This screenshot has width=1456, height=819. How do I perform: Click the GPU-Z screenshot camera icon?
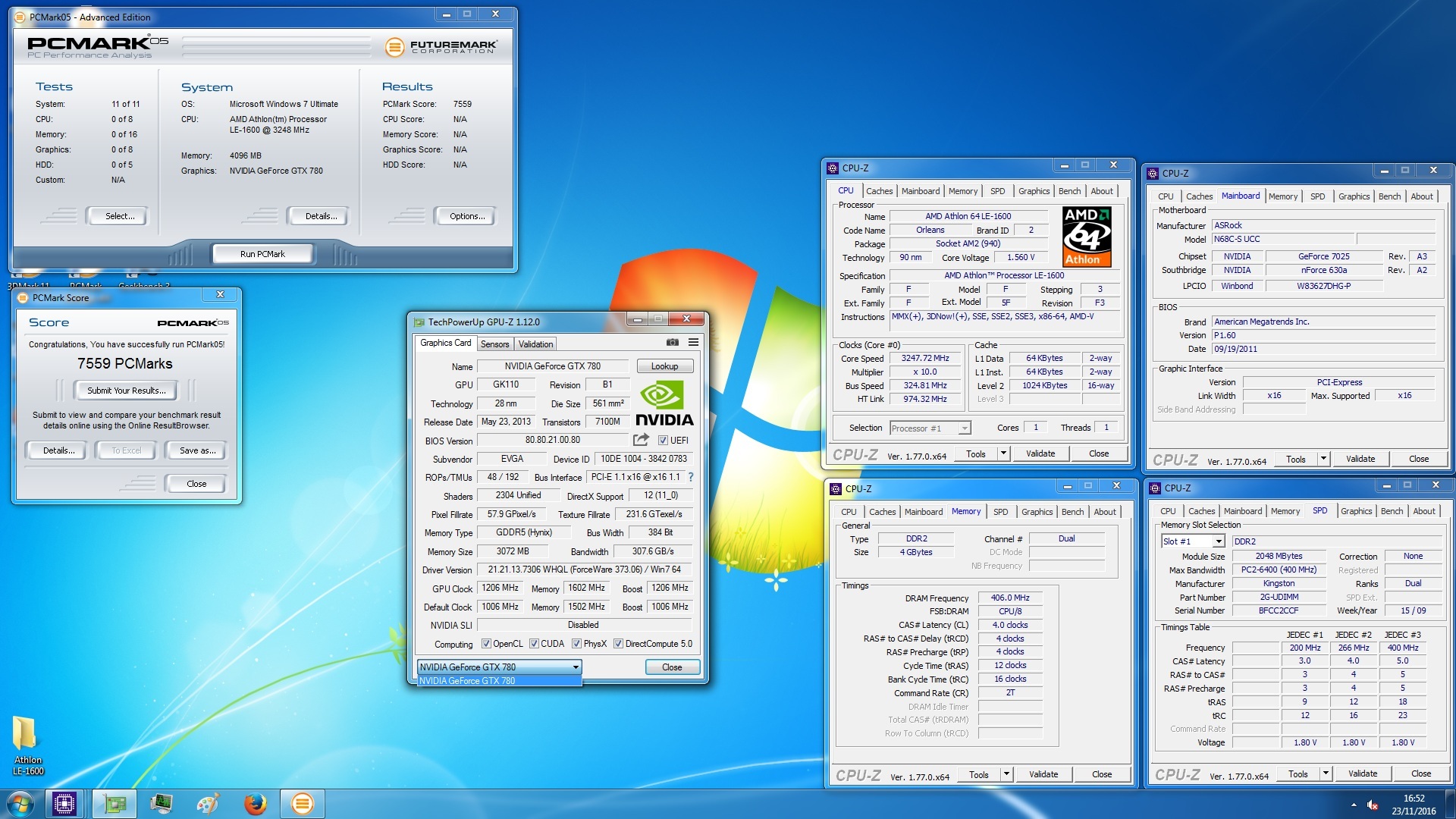[x=673, y=343]
